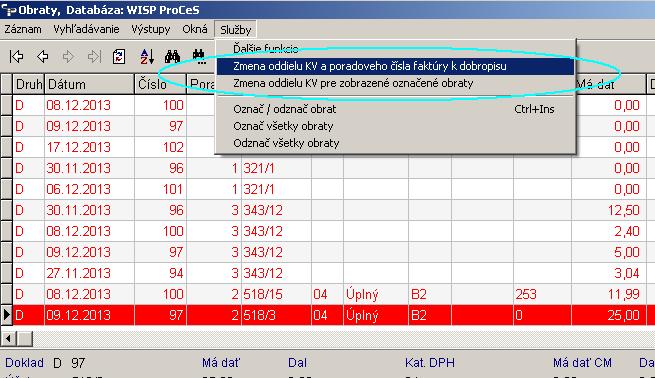Screen dimensions: 655x378
Task: Go to the first record icon
Action: coord(16,56)
